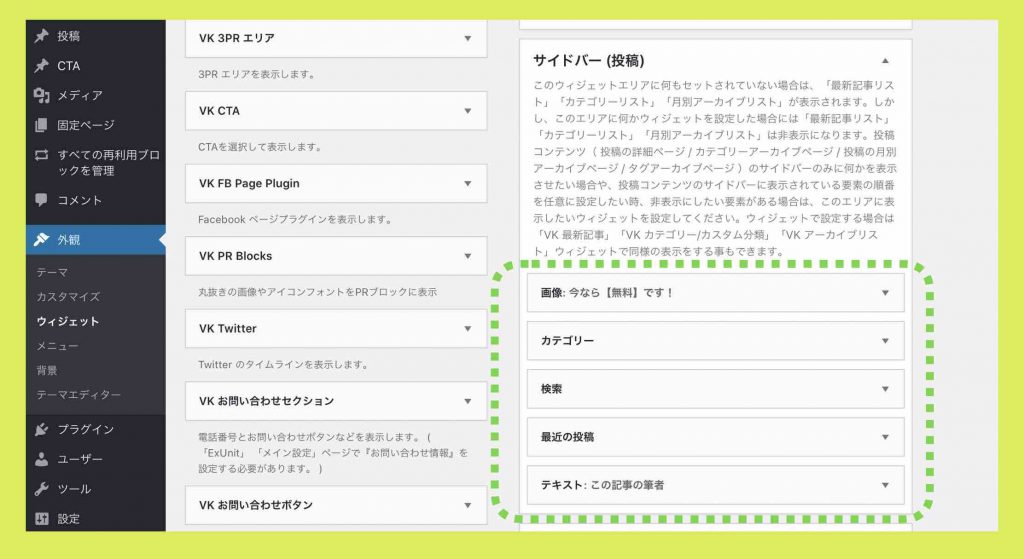Click the pages icon beside 固定ページ
This screenshot has height=559, width=1024.
[42, 125]
